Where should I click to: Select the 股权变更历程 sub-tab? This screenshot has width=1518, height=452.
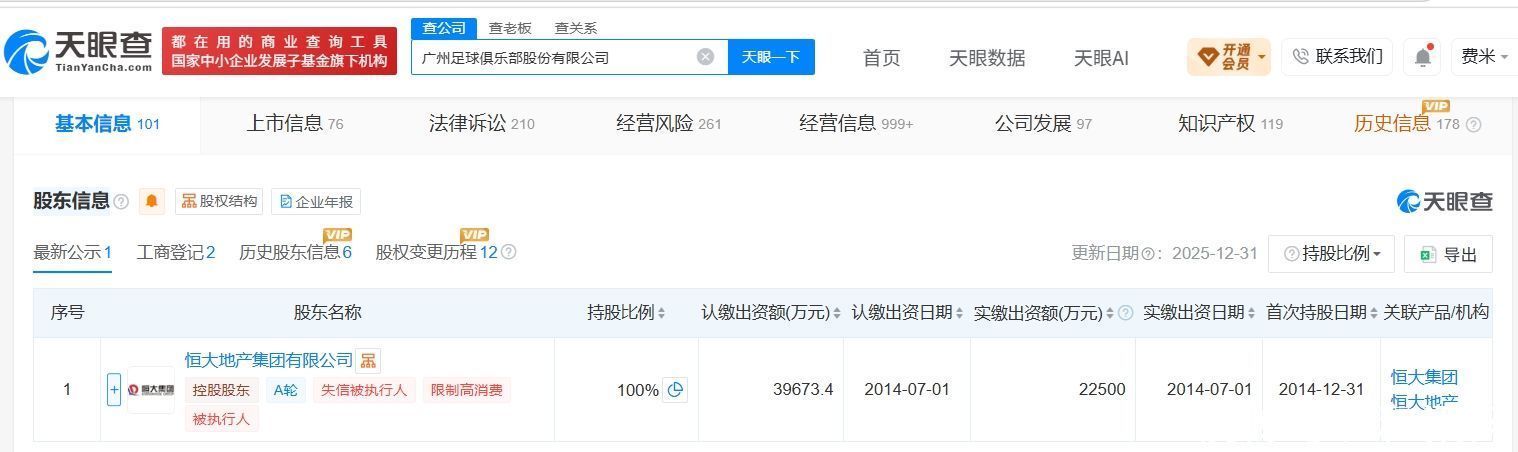pos(436,252)
